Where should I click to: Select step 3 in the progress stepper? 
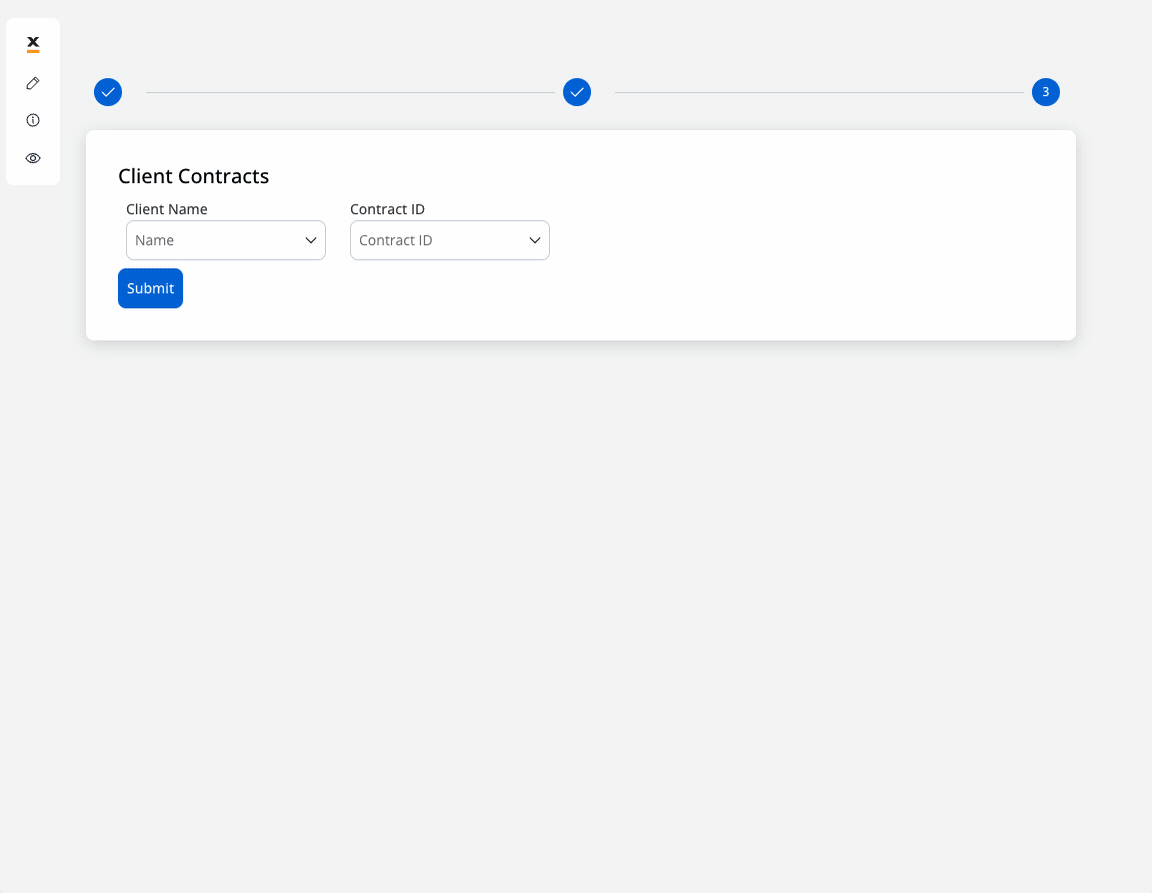tap(1045, 92)
